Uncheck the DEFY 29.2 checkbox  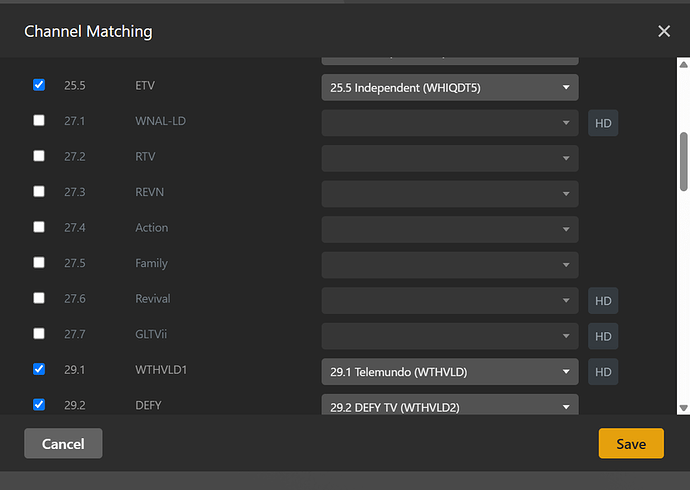coord(39,406)
